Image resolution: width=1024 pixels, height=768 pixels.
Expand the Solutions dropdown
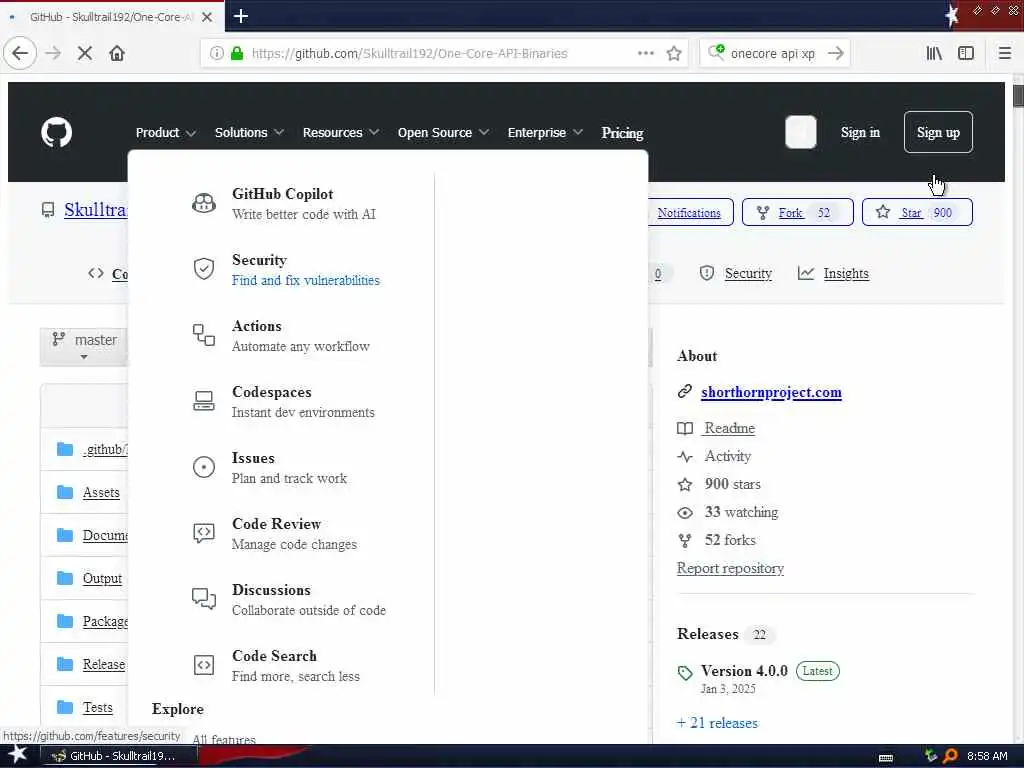pos(249,133)
